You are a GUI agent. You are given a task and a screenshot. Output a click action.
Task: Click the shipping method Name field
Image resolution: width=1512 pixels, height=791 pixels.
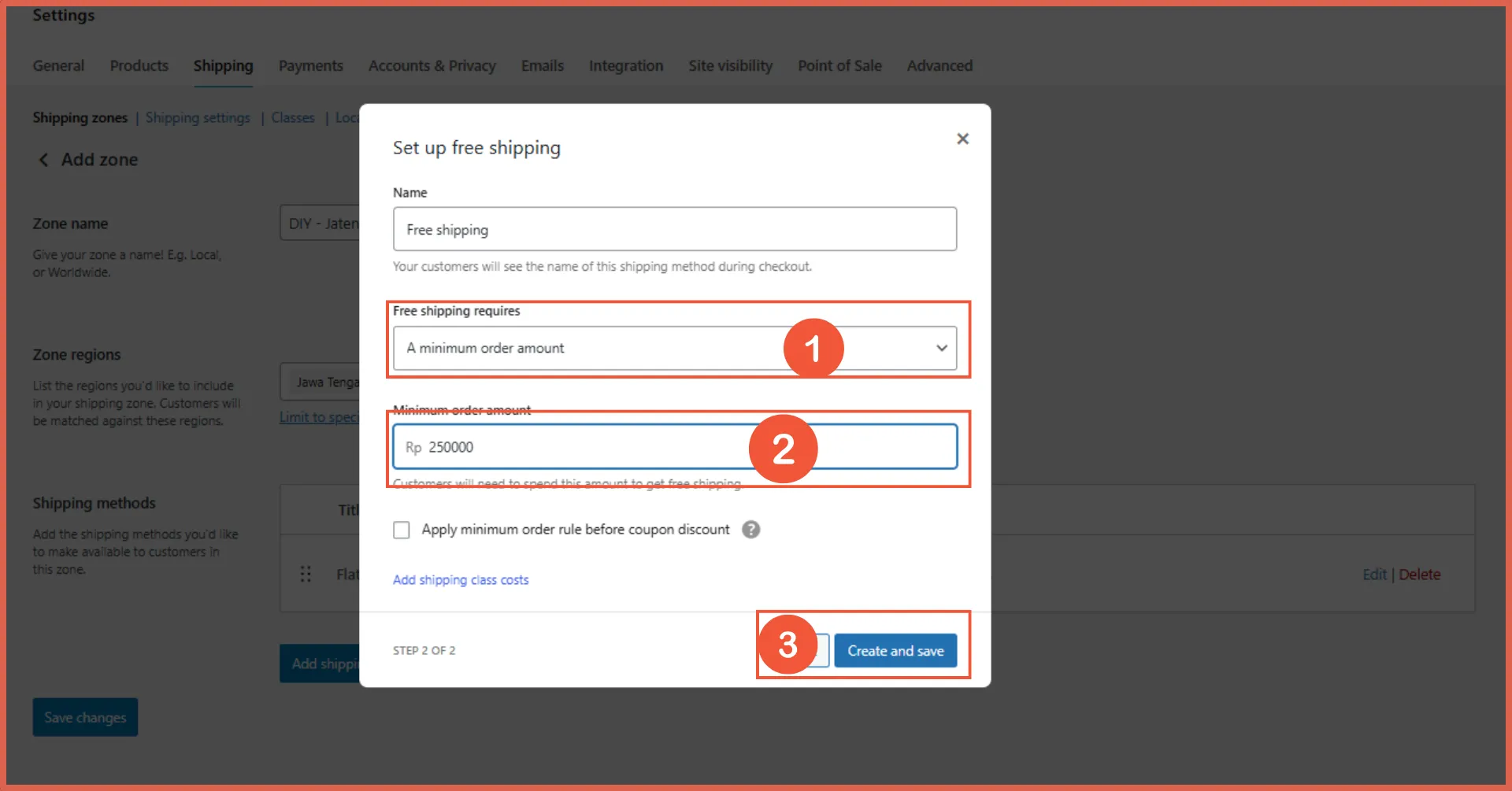pyautogui.click(x=674, y=230)
